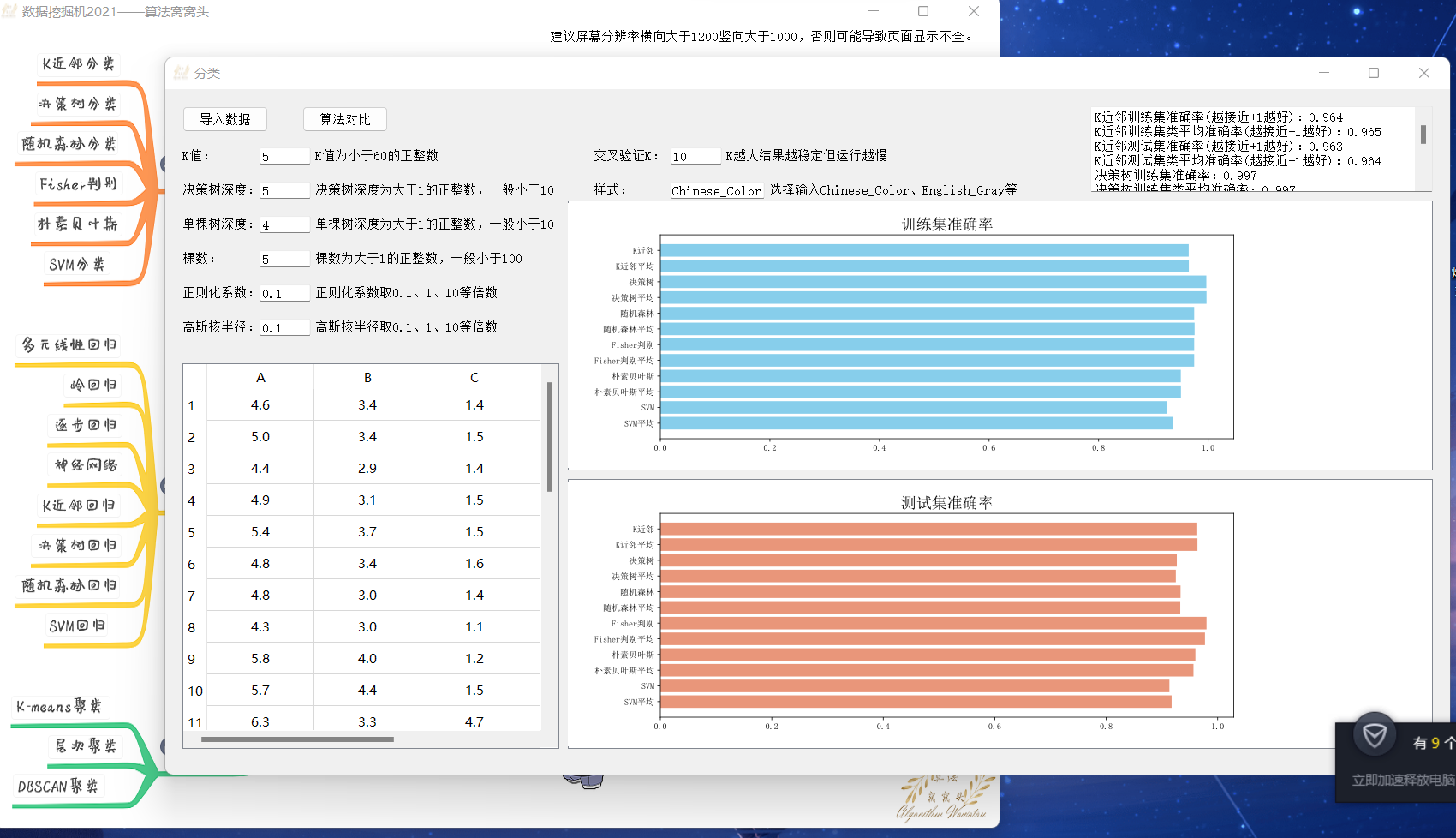
Task: Select the 样式 Chinese_Color input field
Action: 717,190
